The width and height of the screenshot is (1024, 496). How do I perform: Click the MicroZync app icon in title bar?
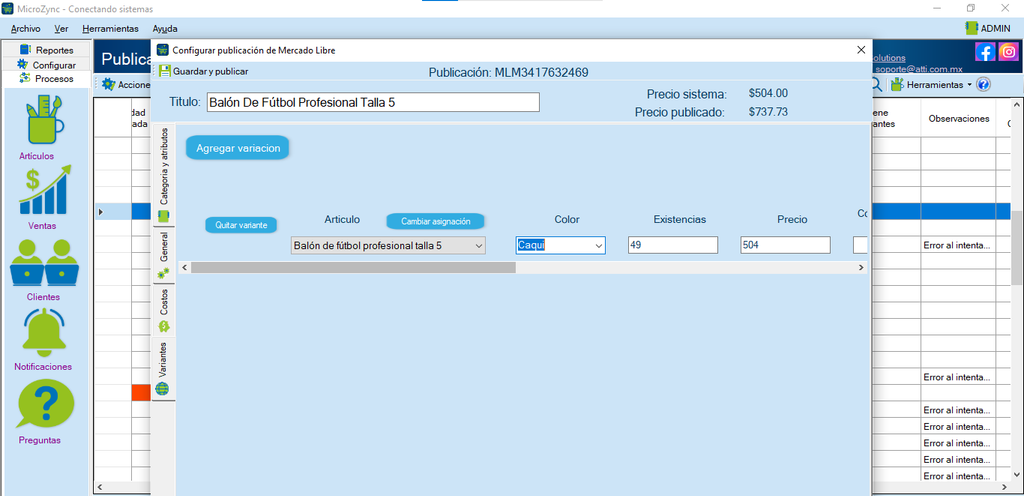(x=8, y=8)
